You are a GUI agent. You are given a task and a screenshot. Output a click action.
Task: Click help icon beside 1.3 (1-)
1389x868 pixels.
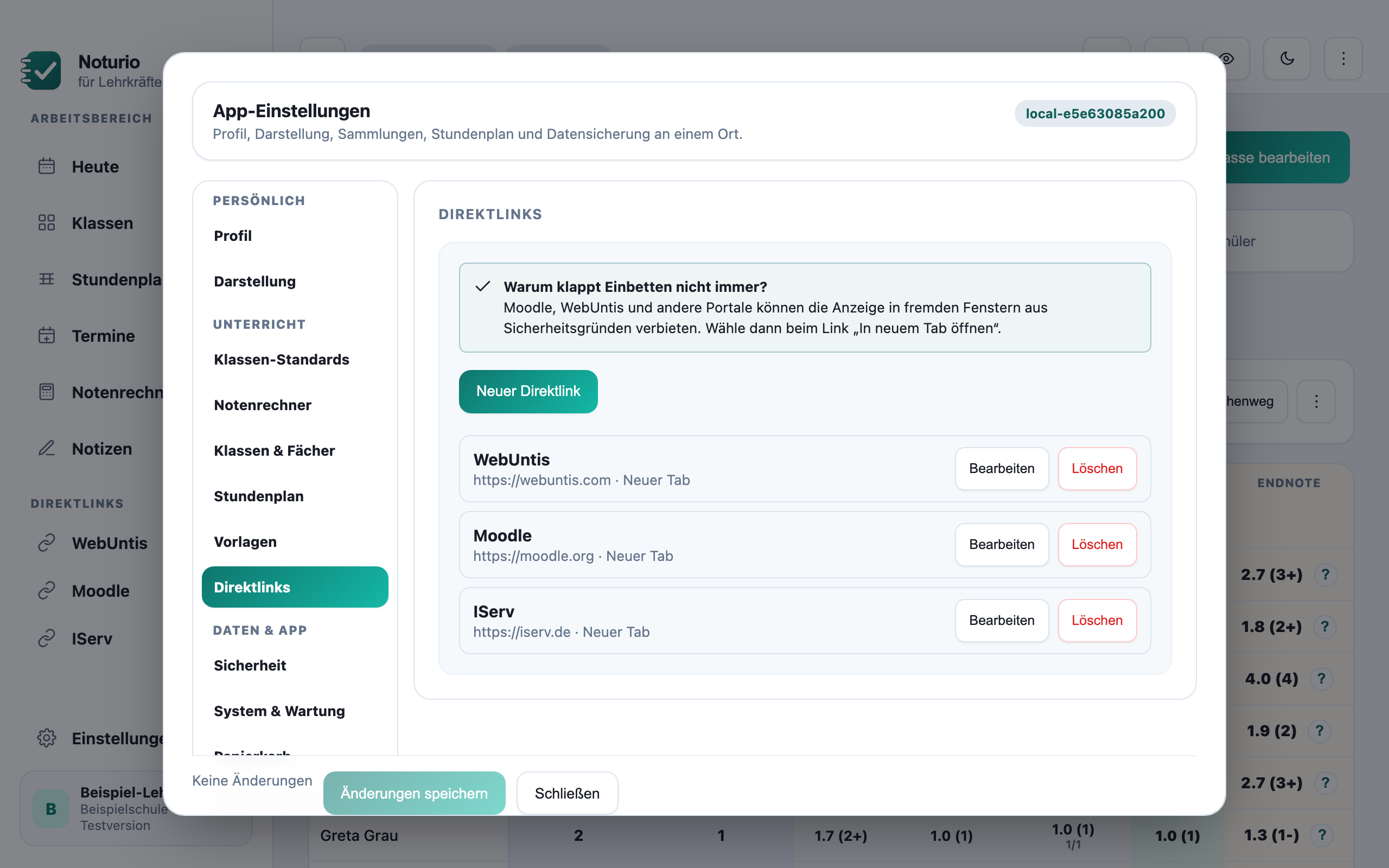point(1322,835)
